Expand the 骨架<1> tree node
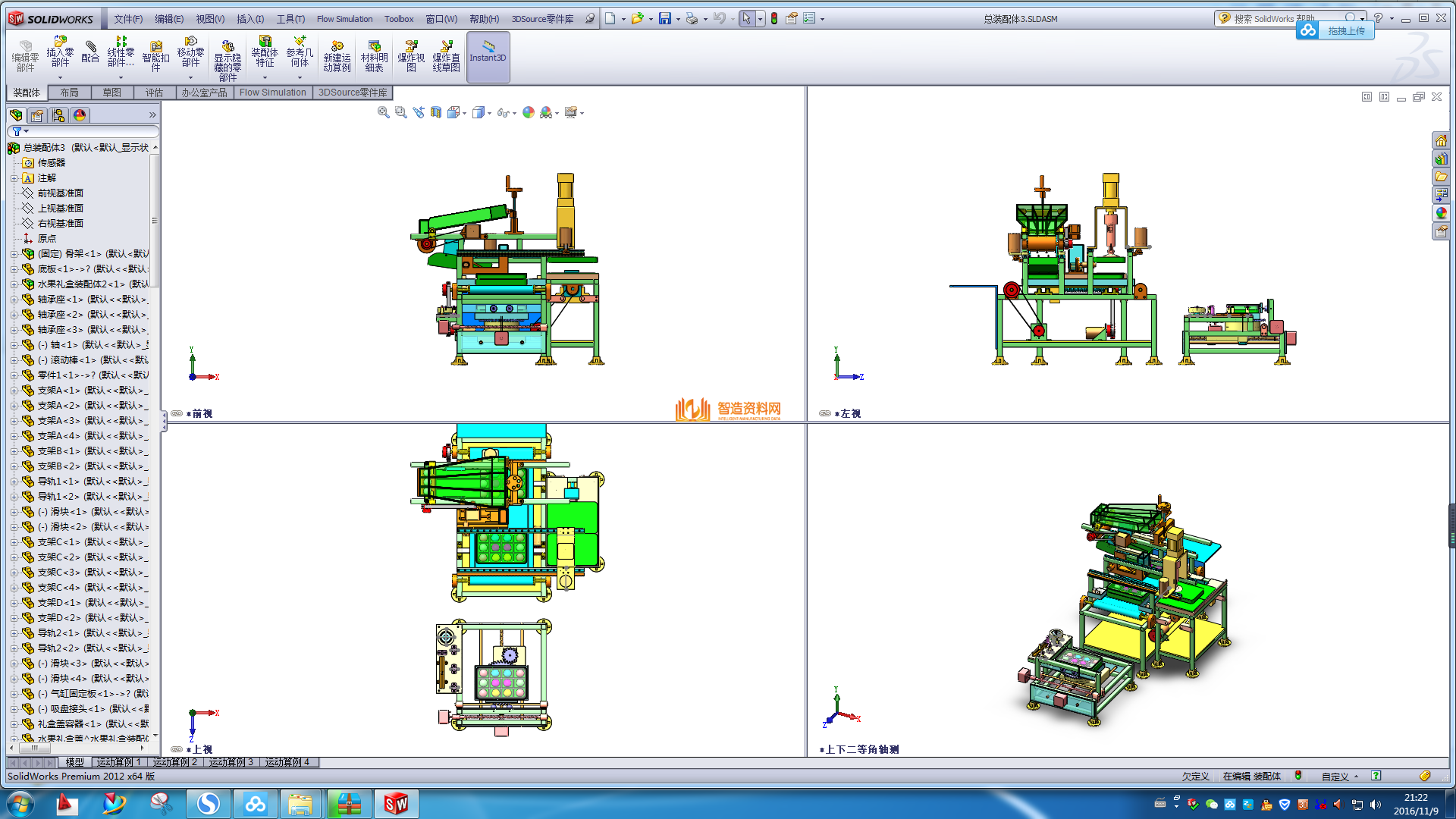 pos(14,254)
